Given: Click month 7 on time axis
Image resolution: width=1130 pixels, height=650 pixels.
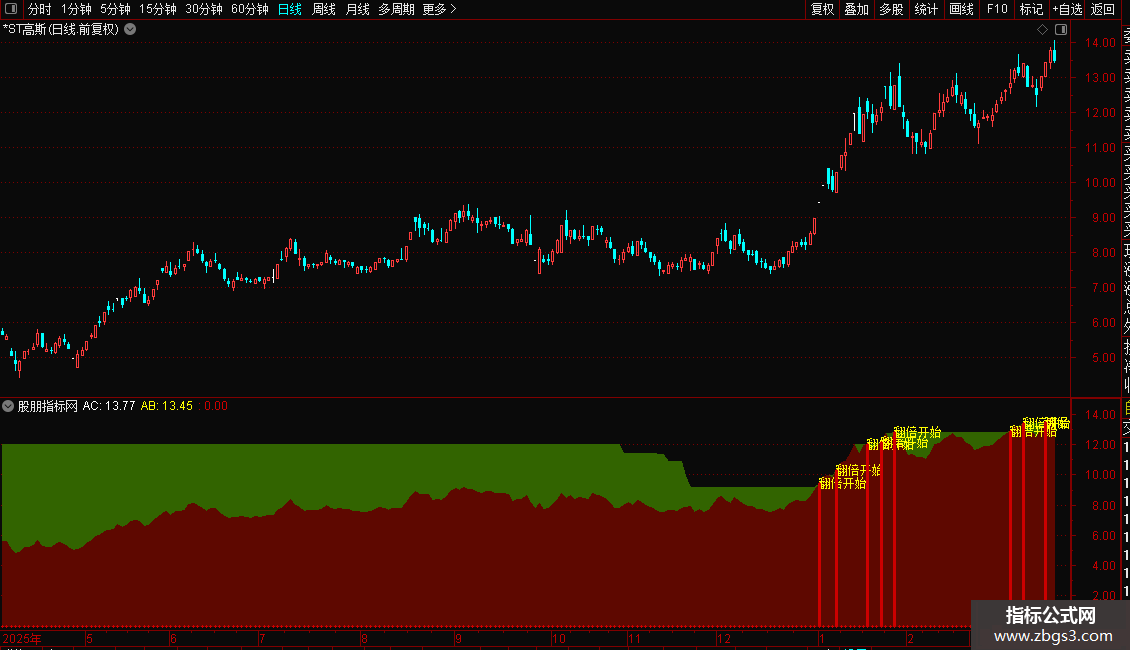Looking at the screenshot, I should pos(262,639).
